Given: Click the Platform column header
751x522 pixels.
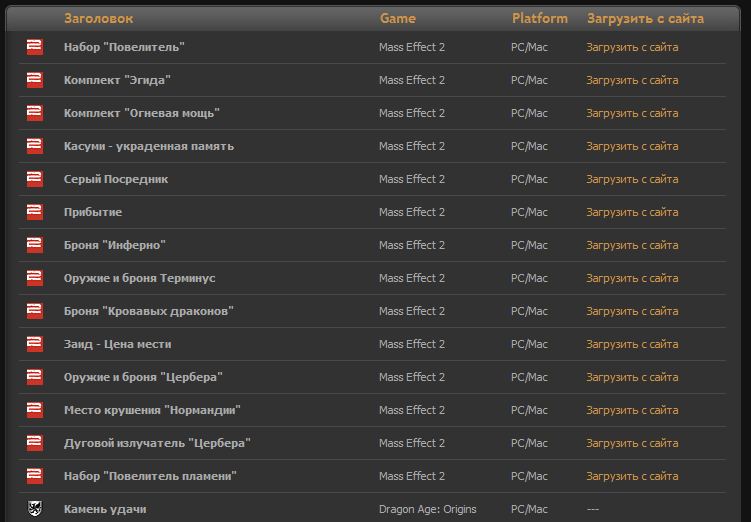Looking at the screenshot, I should (539, 18).
